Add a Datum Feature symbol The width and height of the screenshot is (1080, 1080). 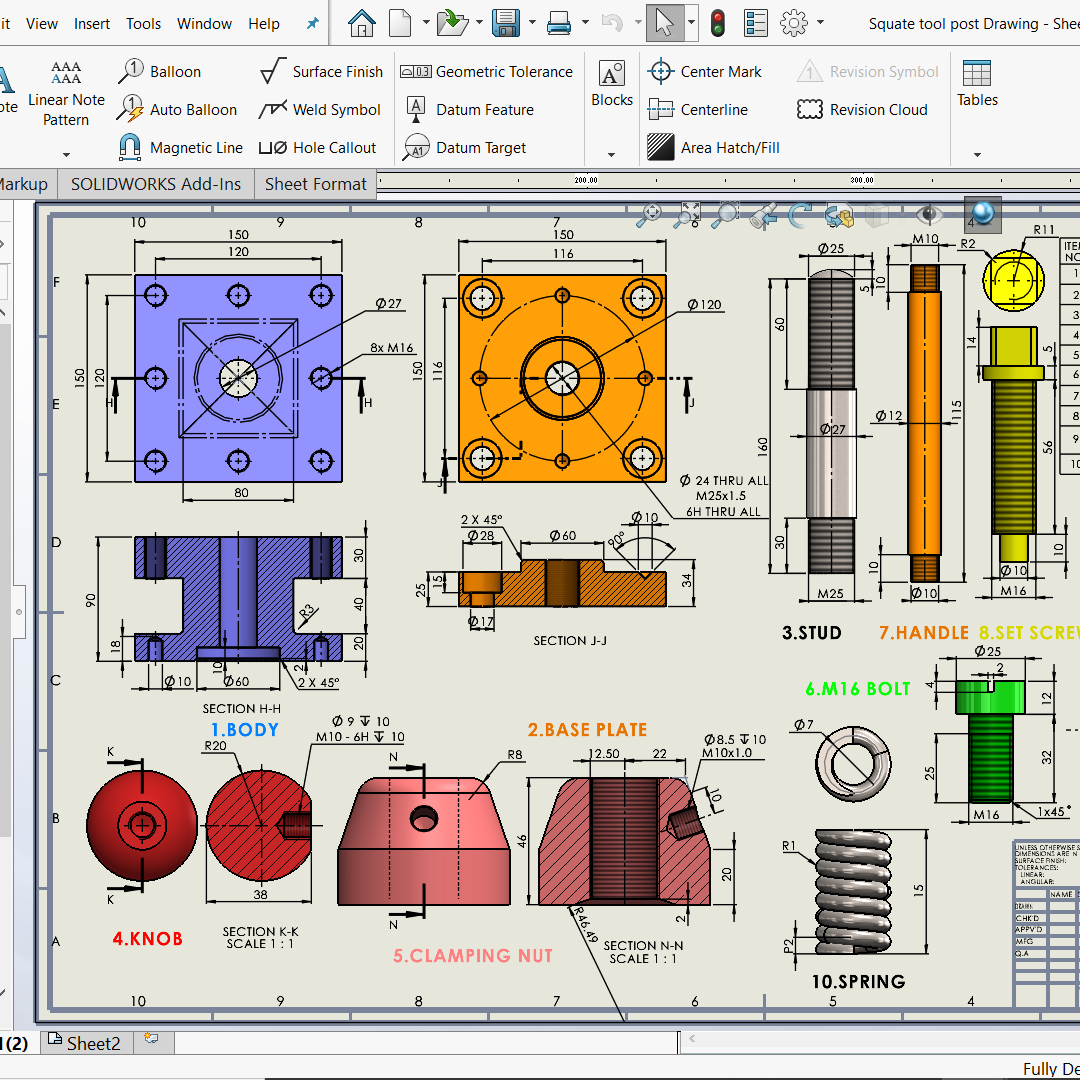470,110
